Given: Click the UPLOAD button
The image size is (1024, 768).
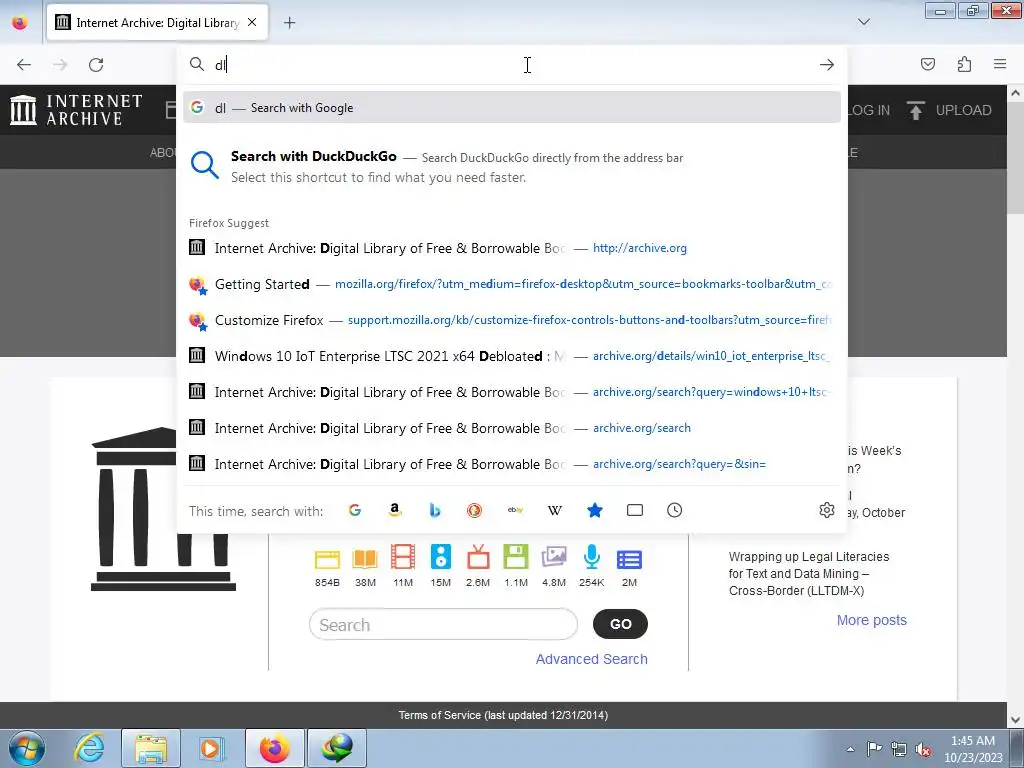Looking at the screenshot, I should pyautogui.click(x=949, y=110).
